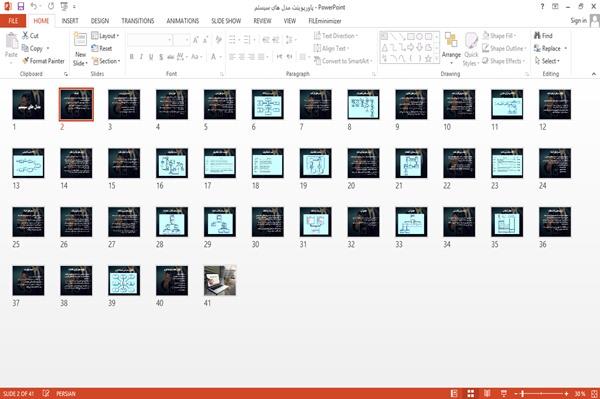Click zoom out minus button
Image resolution: width=600 pixels, height=399 pixels.
(x=515, y=393)
